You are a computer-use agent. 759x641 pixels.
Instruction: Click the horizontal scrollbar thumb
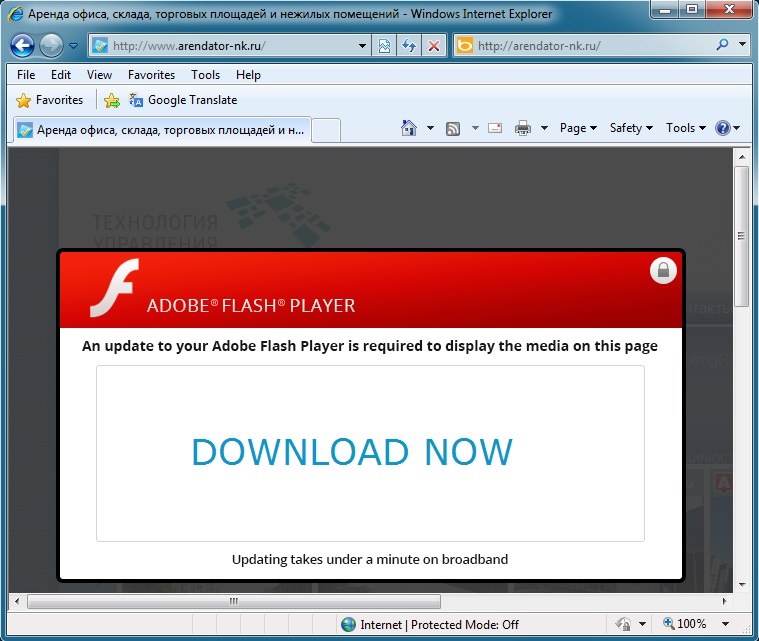click(x=234, y=602)
